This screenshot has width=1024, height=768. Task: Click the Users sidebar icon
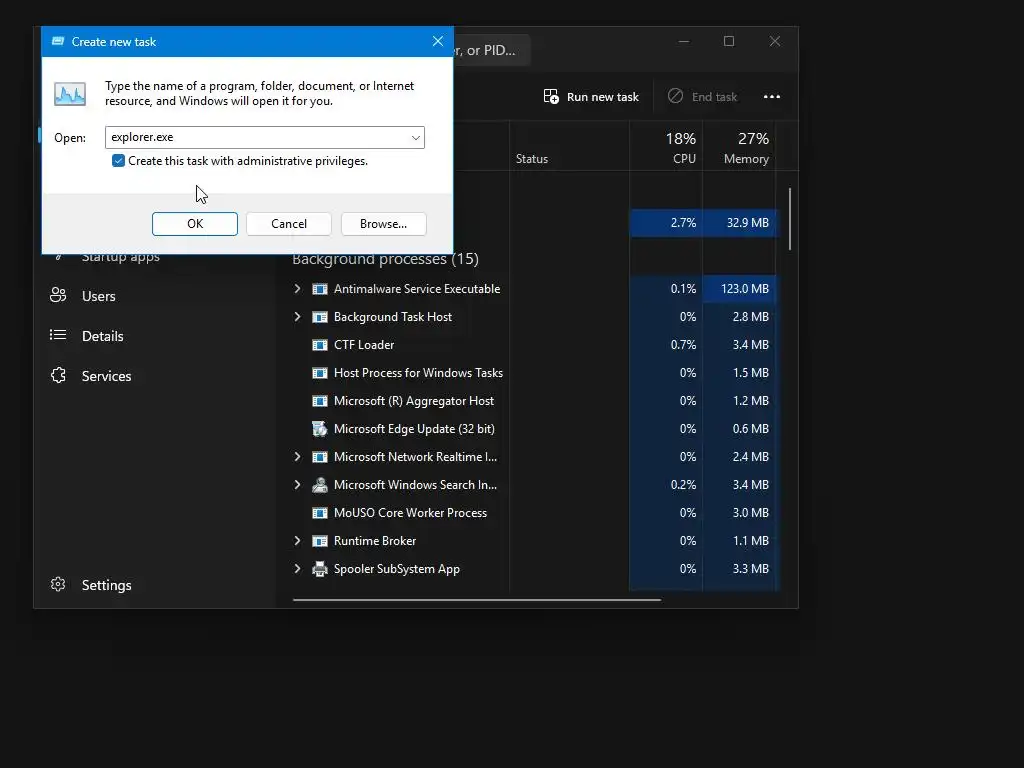[58, 295]
